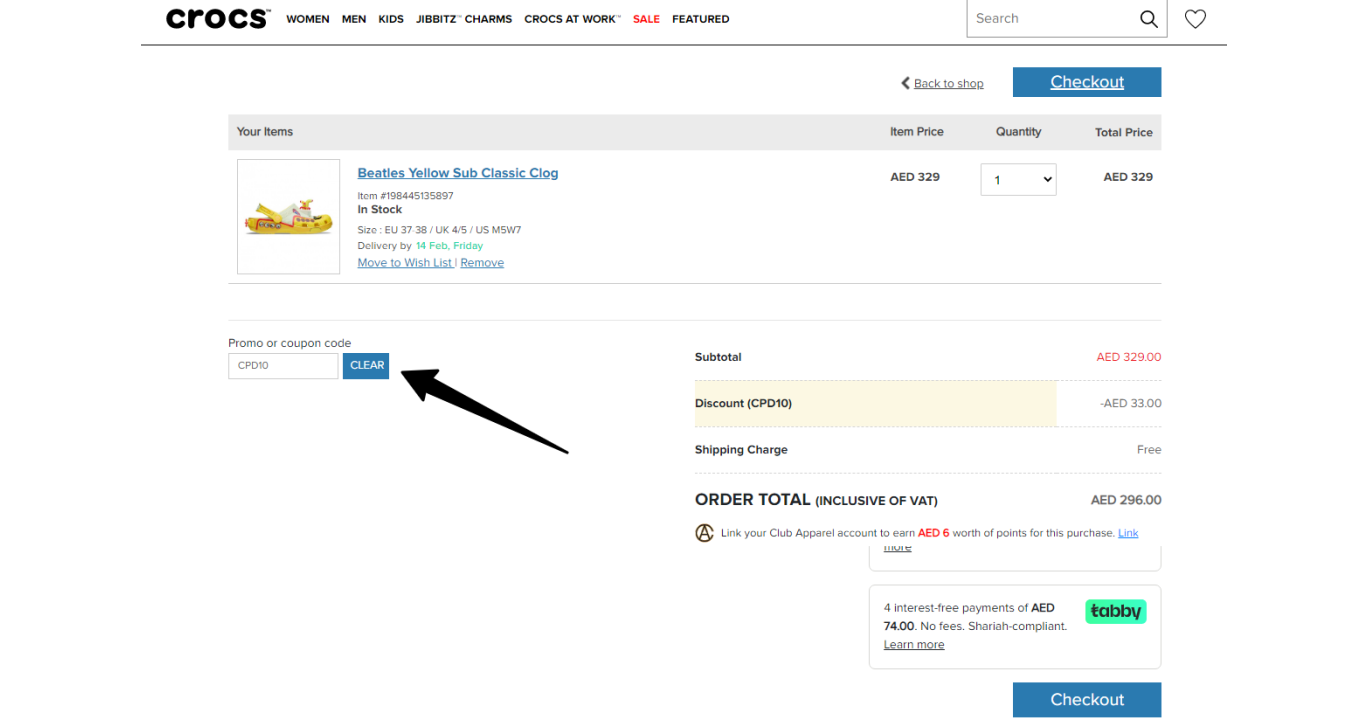This screenshot has width=1368, height=720.
Task: Click the Crocs logo
Action: click(218, 18)
